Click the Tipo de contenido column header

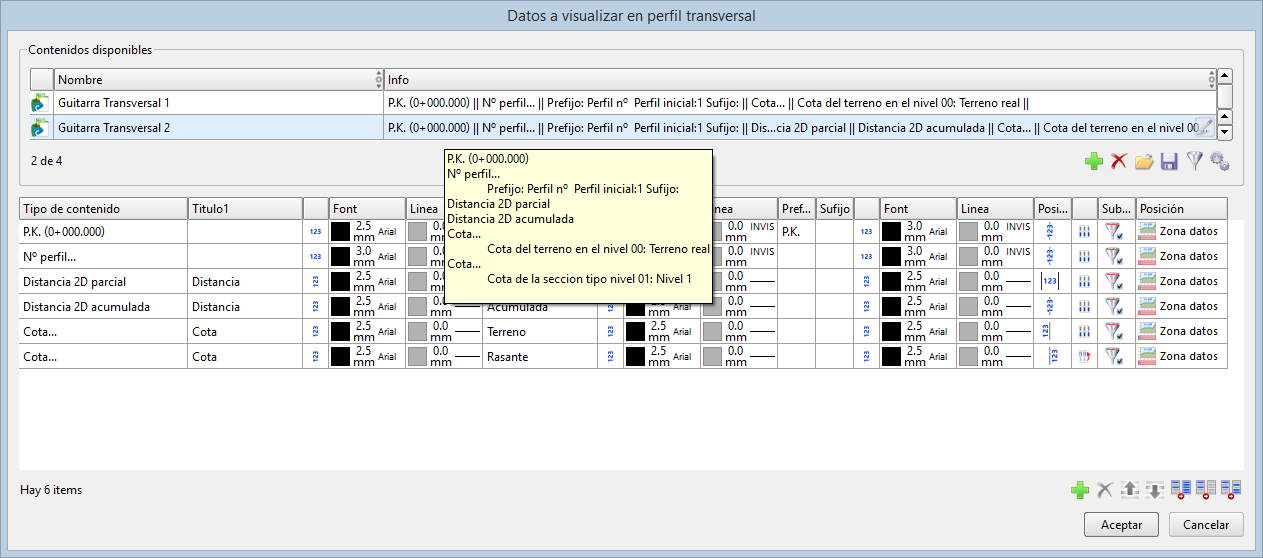click(103, 209)
